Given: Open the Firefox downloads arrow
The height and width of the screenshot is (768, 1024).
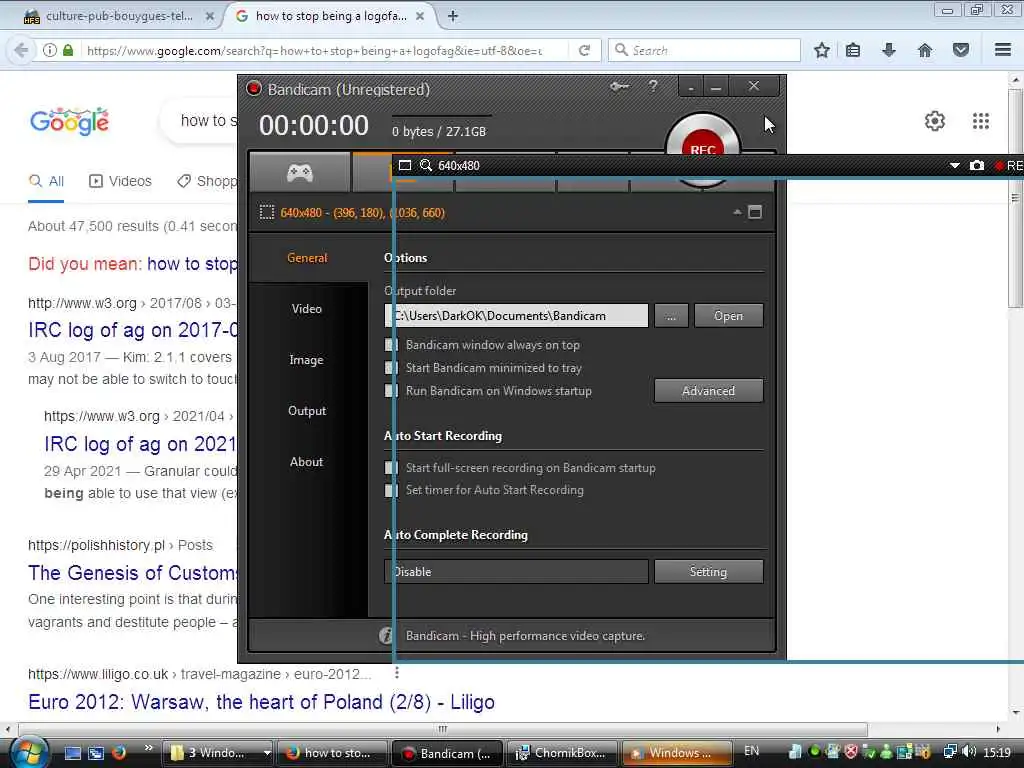Looking at the screenshot, I should click(888, 50).
